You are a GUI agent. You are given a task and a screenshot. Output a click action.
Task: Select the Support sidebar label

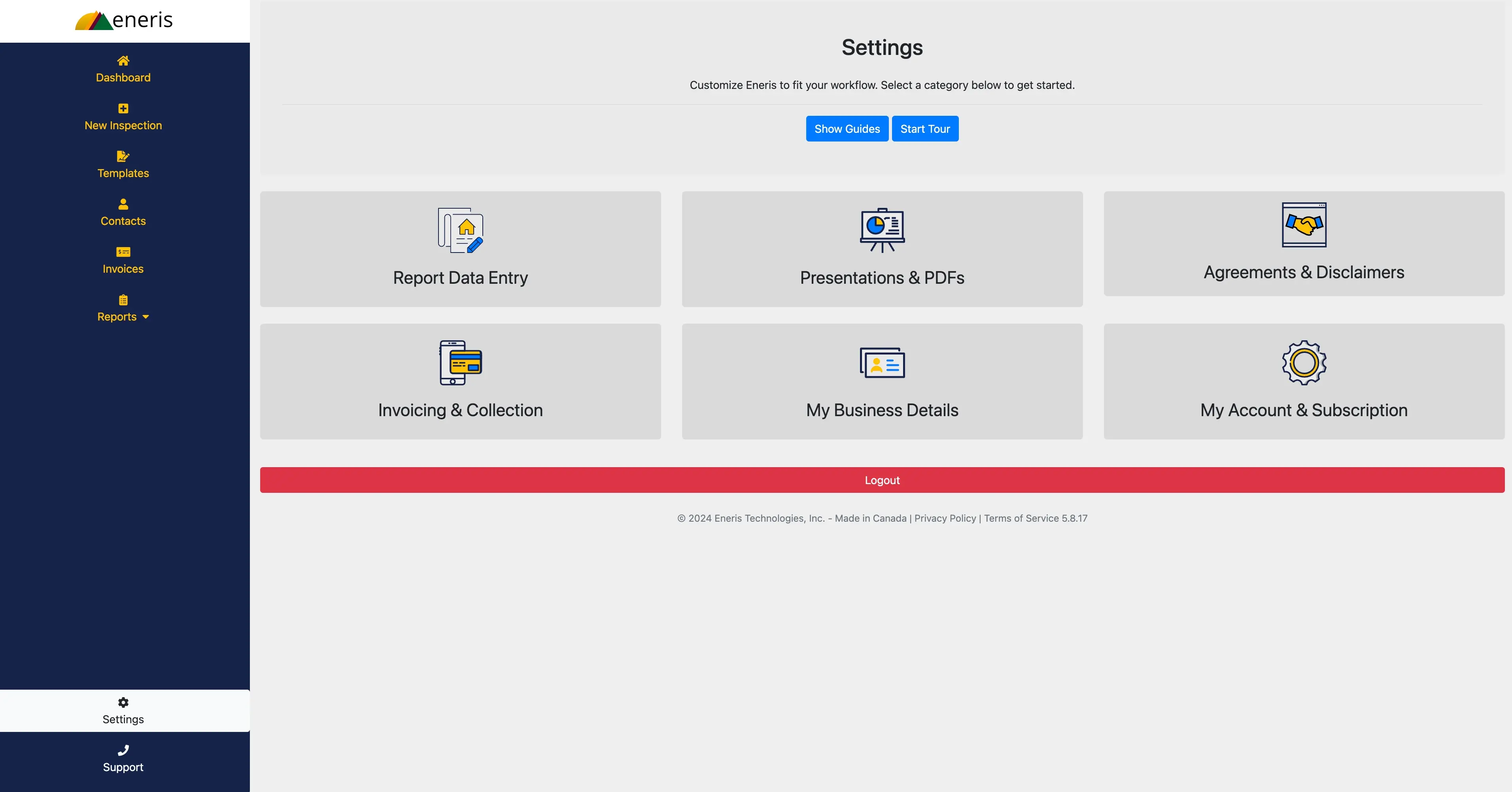(x=123, y=767)
